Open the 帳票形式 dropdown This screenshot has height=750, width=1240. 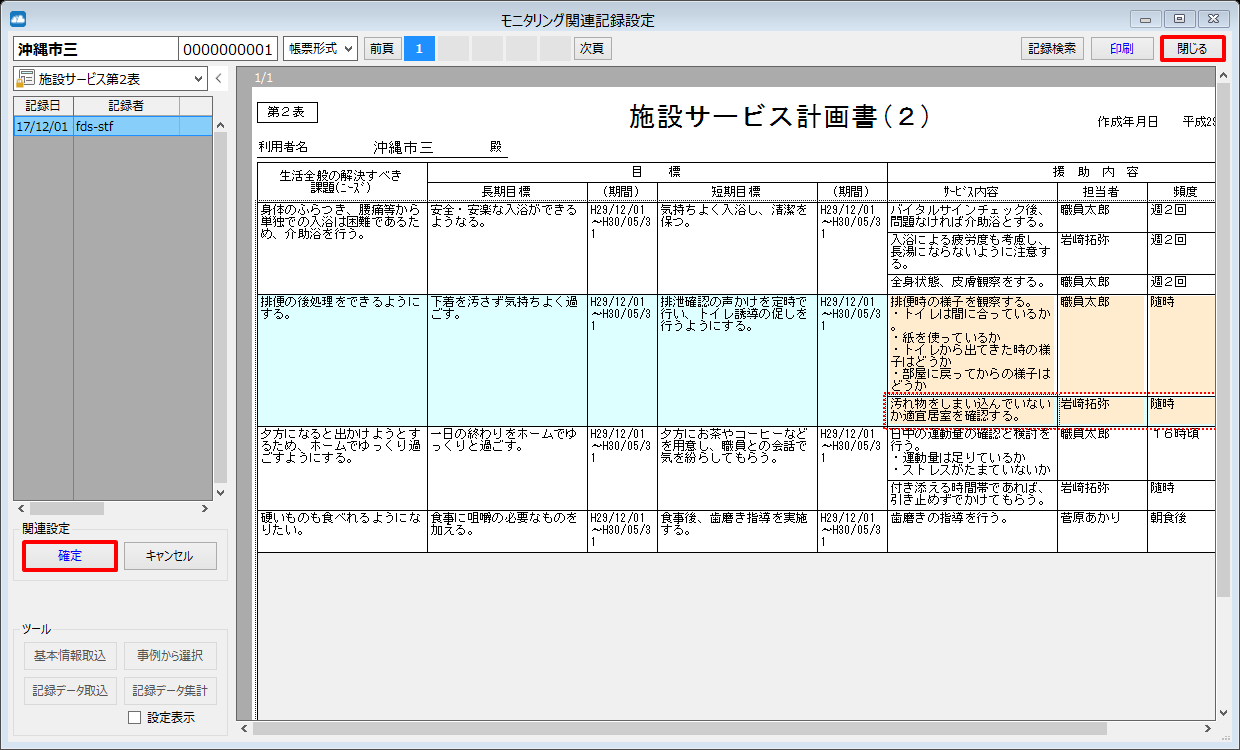tap(320, 48)
